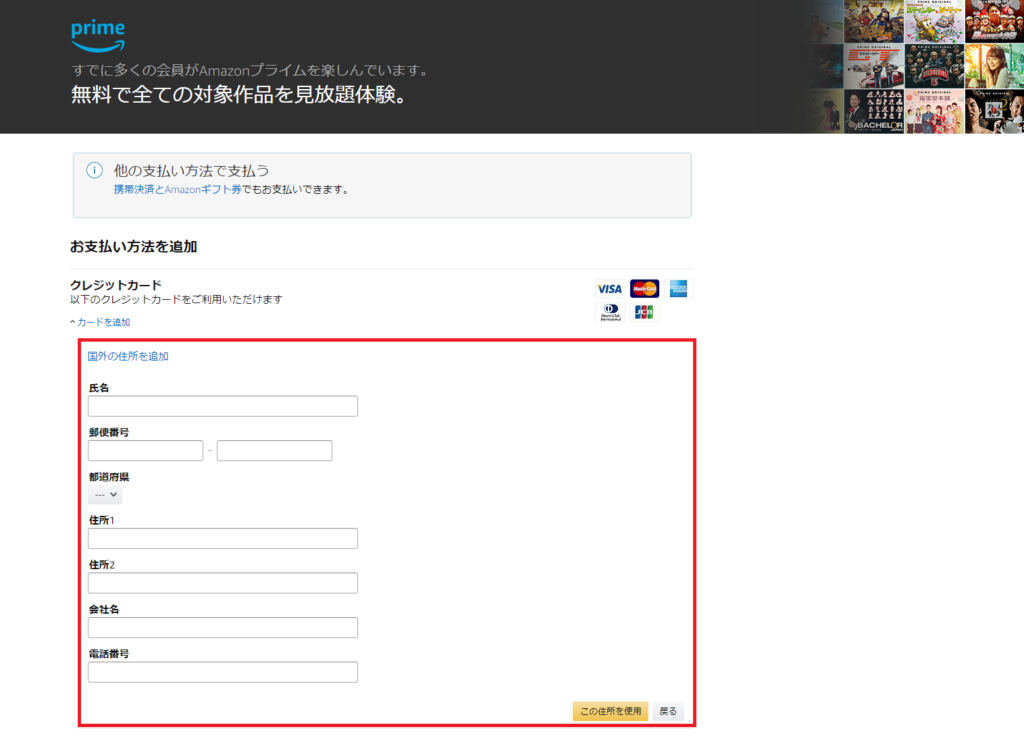Click inside the 氏名 name field
This screenshot has height=744, width=1024.
(x=222, y=406)
